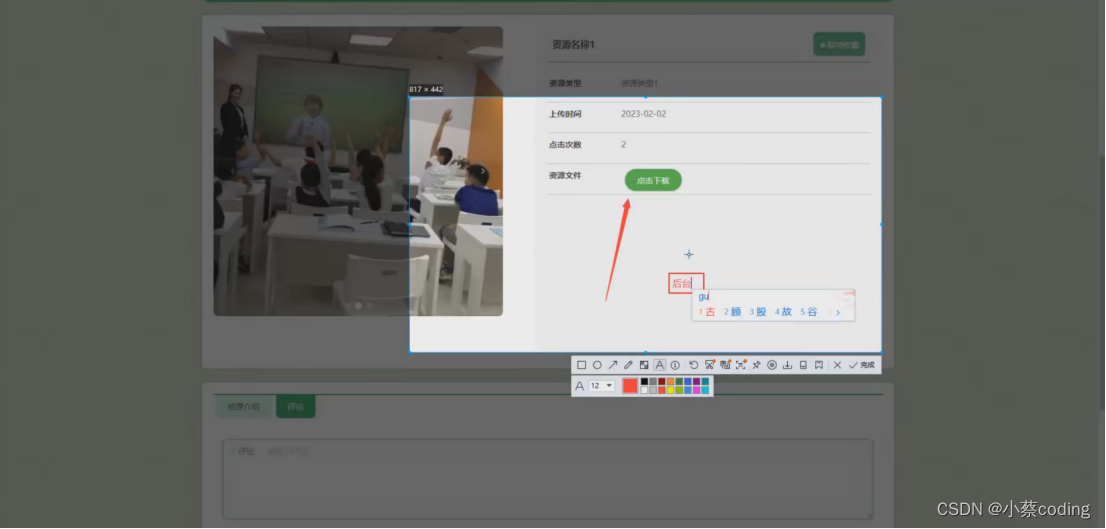Pick IME candidate 1 古
This screenshot has width=1106, height=529.
[707, 312]
